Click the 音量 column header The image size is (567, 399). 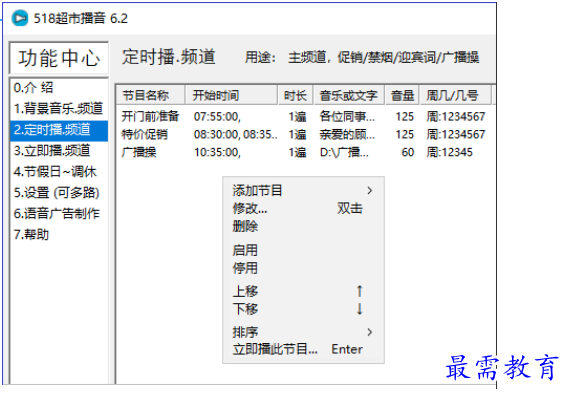click(402, 95)
